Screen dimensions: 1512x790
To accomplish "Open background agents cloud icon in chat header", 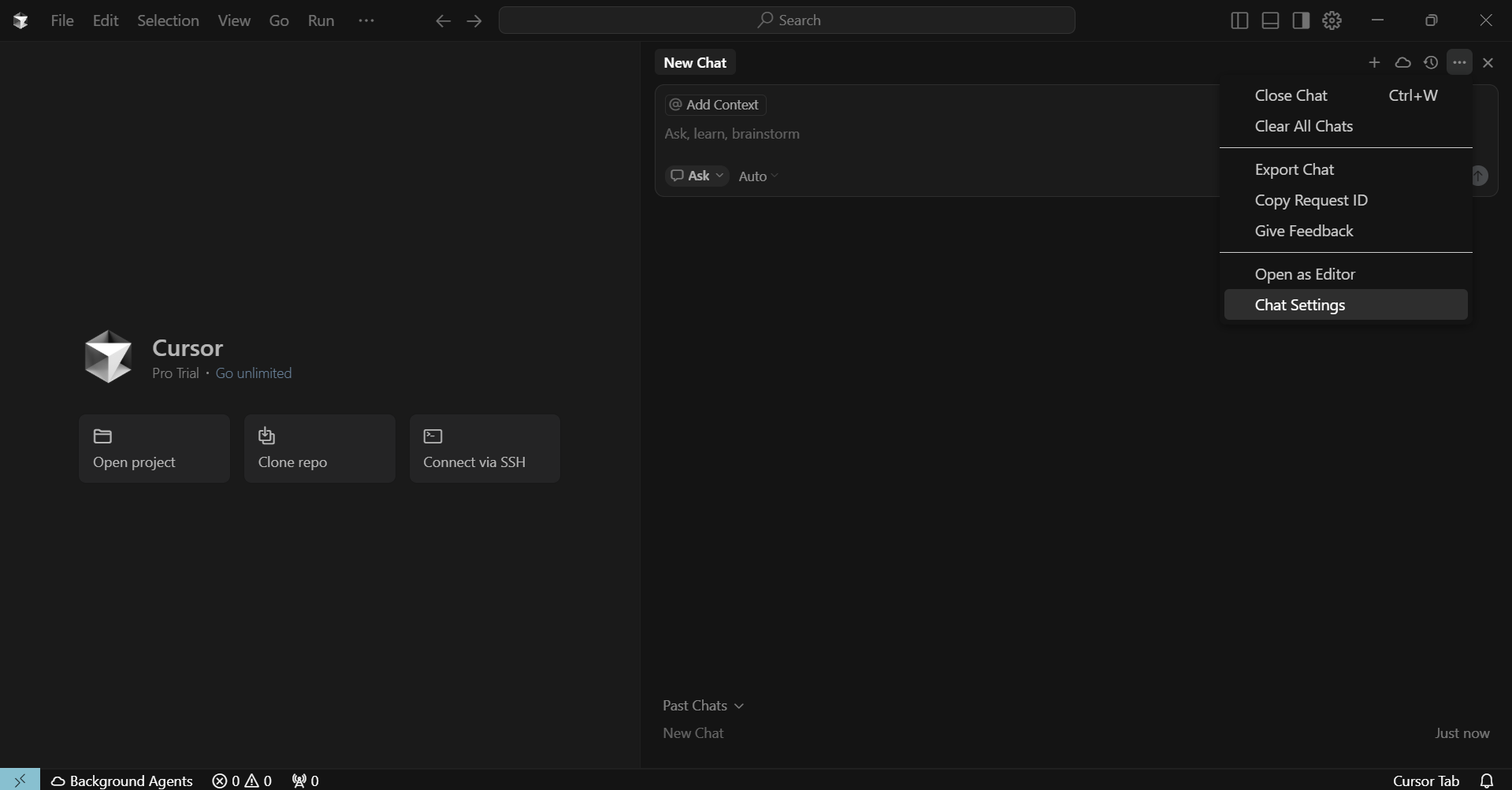I will coord(1402,62).
